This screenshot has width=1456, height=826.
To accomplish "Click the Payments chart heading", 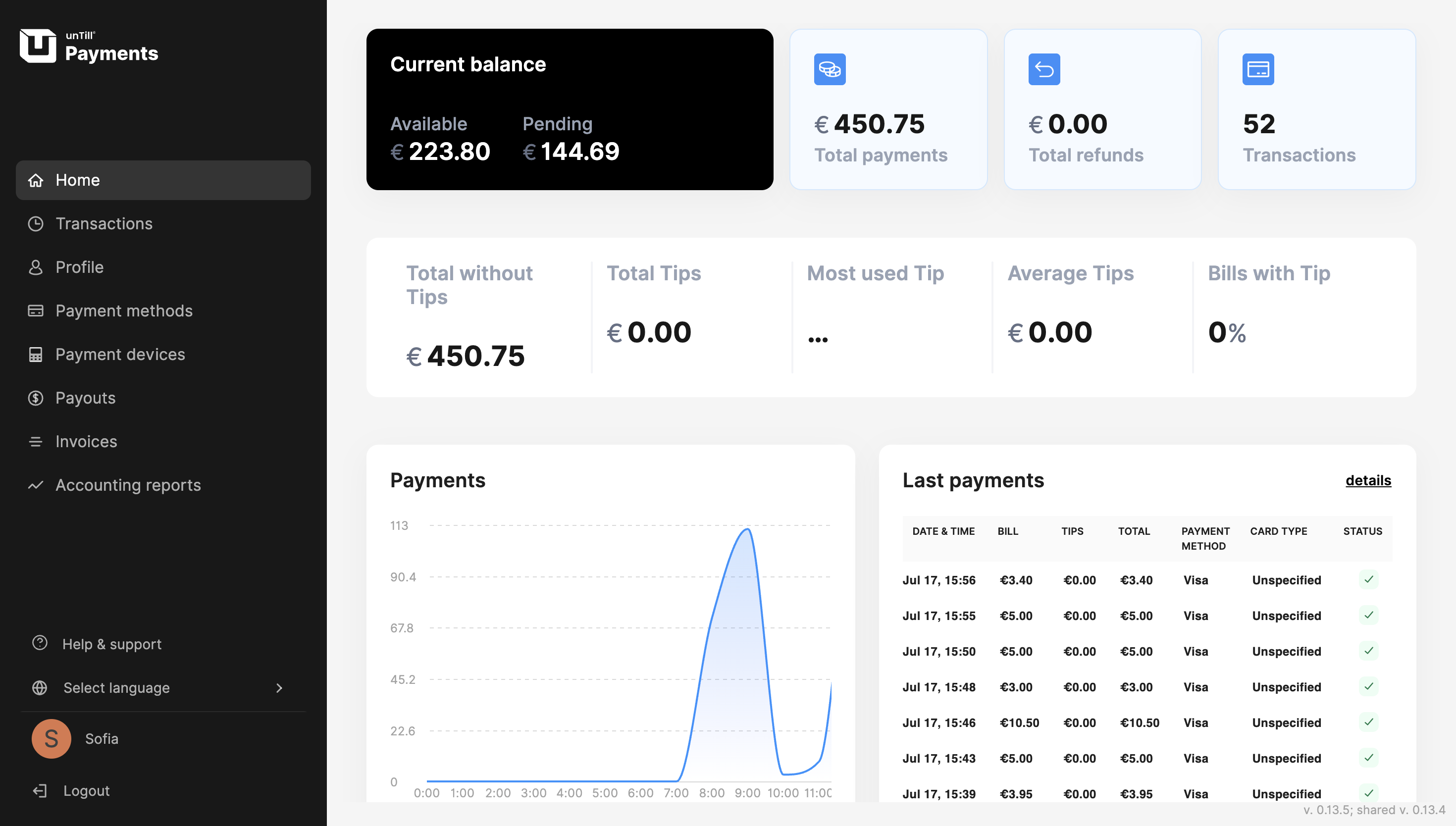I will click(437, 480).
